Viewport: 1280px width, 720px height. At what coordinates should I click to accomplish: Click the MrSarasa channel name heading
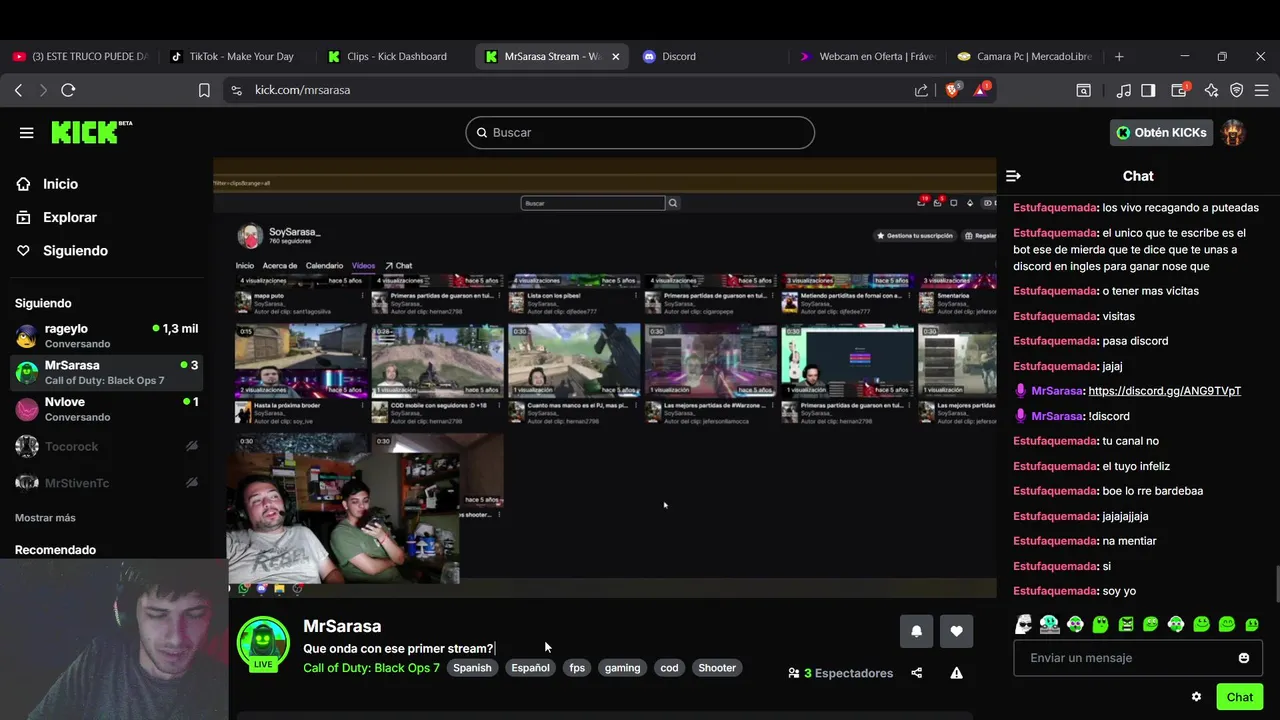coord(342,626)
